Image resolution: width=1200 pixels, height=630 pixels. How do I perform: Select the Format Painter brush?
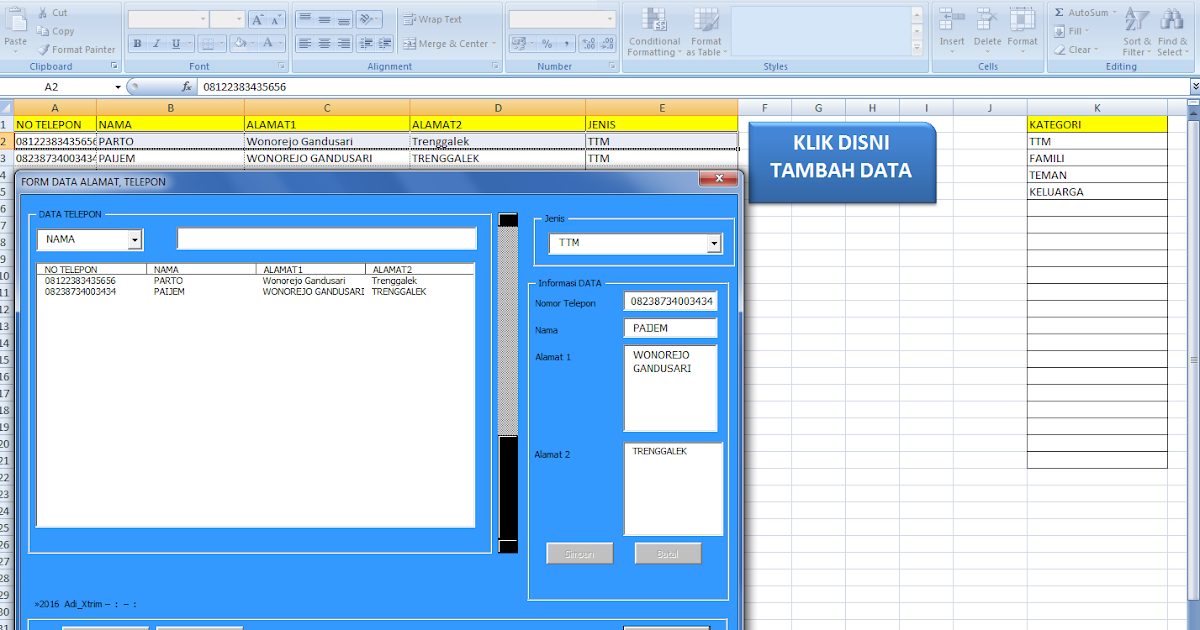point(43,49)
